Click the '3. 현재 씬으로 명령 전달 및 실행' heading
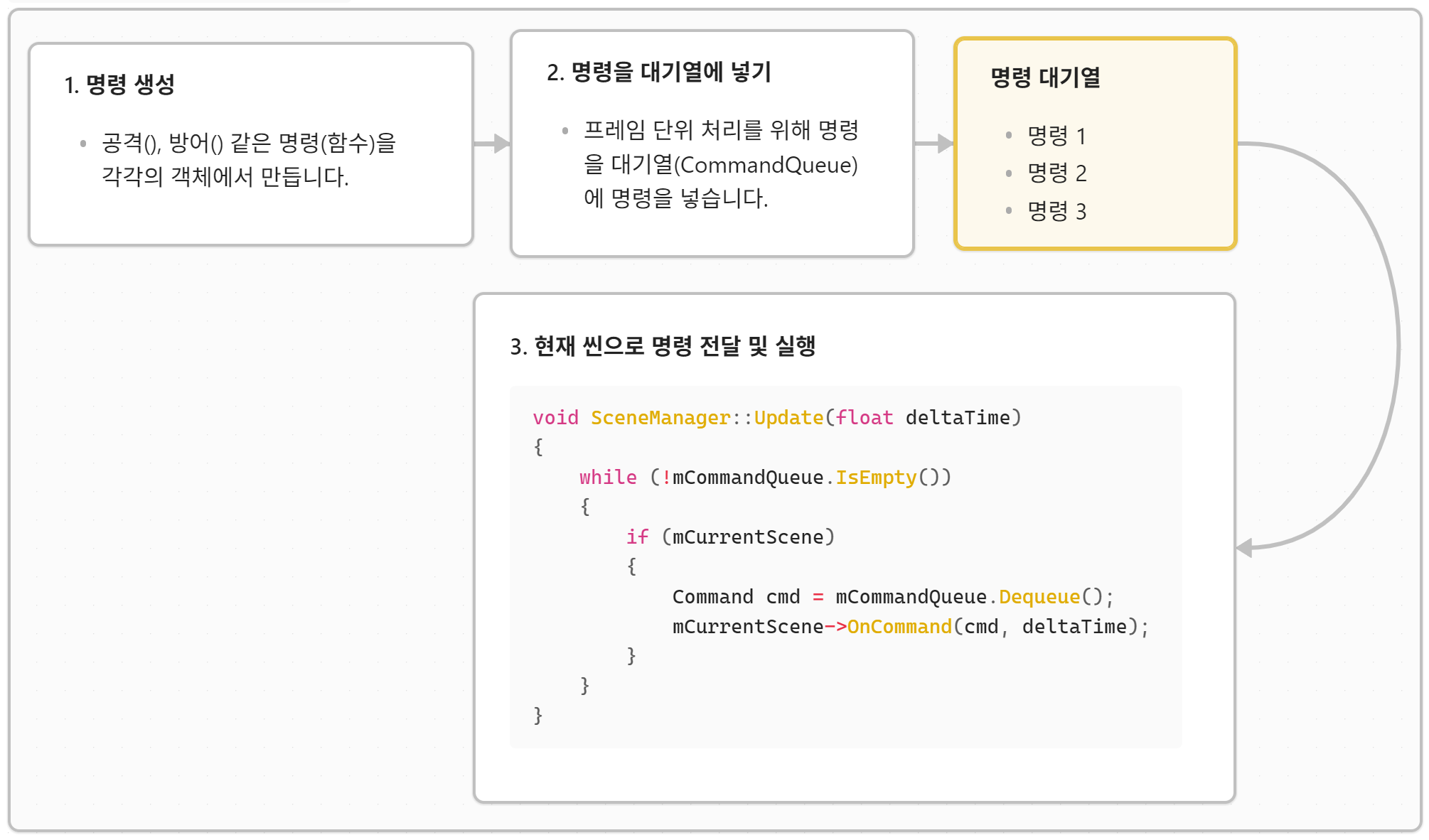The height and width of the screenshot is (840, 1429). pyautogui.click(x=663, y=346)
